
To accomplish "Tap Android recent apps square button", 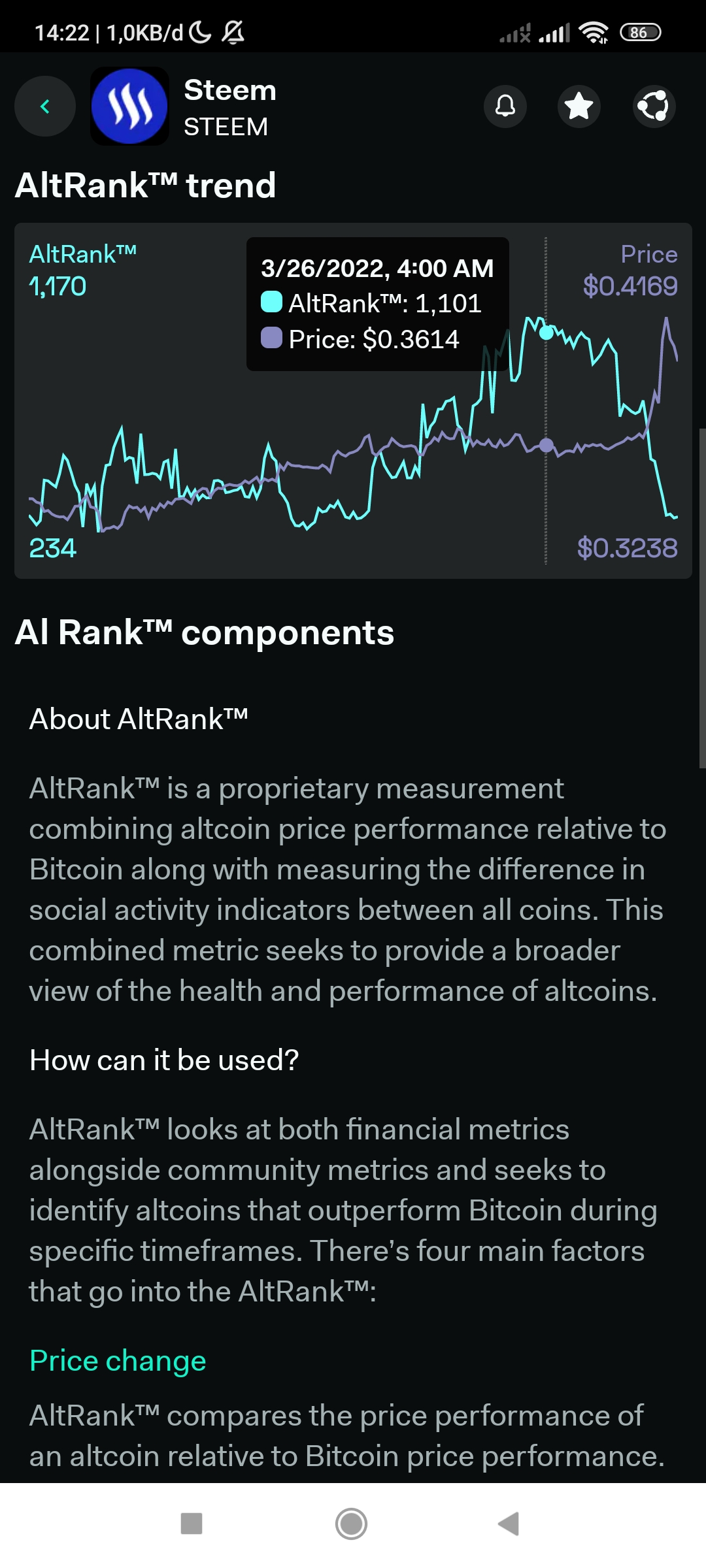I will pos(192,1524).
